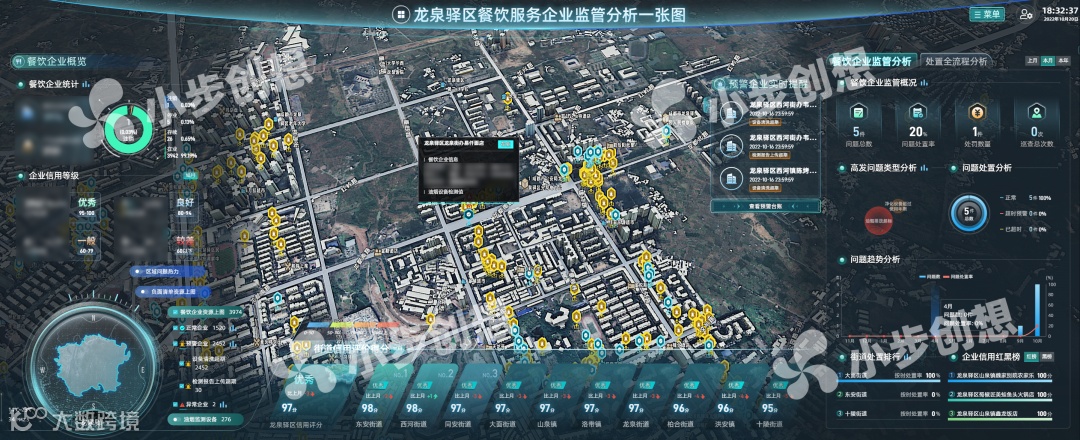Click the 餐饮企业概览 panel header
Viewport: 1080px width, 440px height.
(54, 61)
